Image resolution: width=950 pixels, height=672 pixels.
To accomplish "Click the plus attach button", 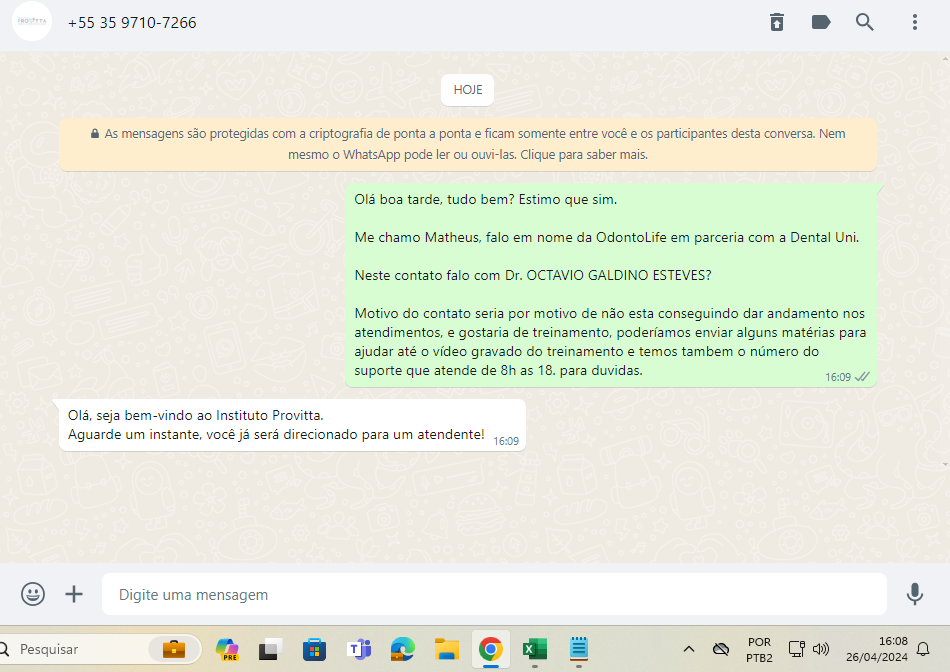I will (74, 594).
